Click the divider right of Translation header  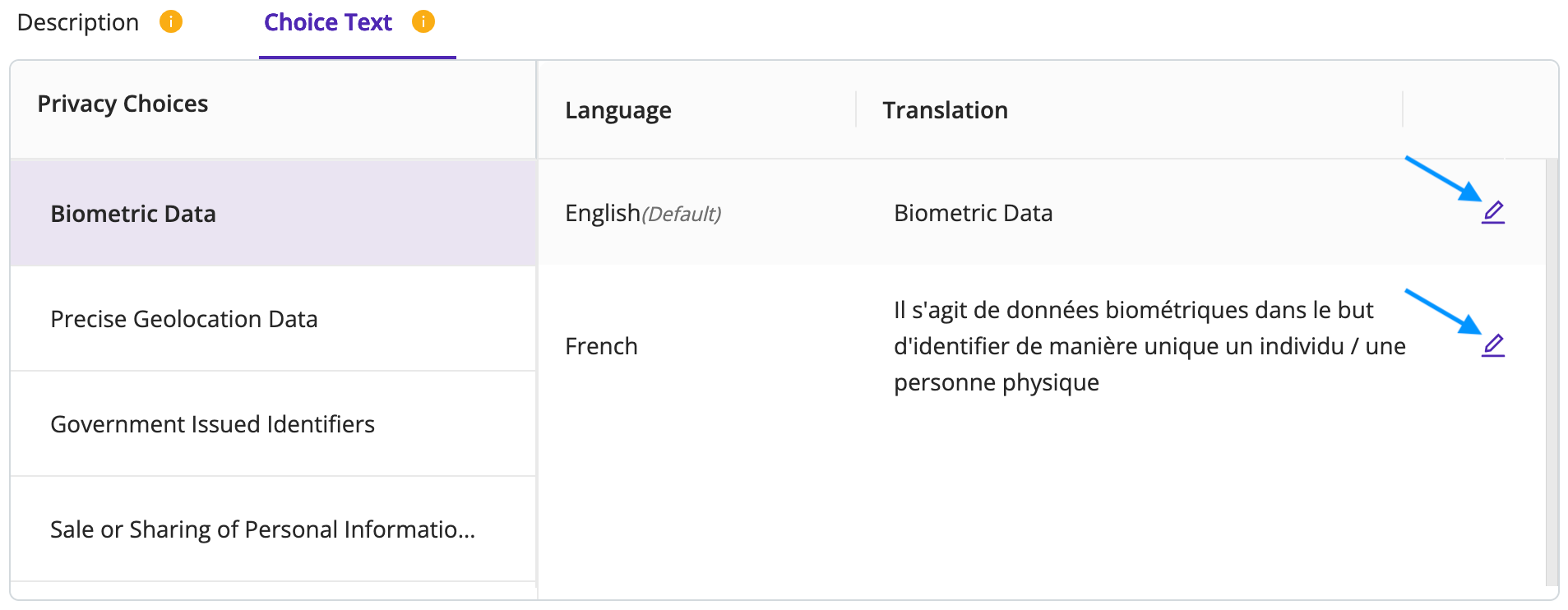click(1403, 109)
